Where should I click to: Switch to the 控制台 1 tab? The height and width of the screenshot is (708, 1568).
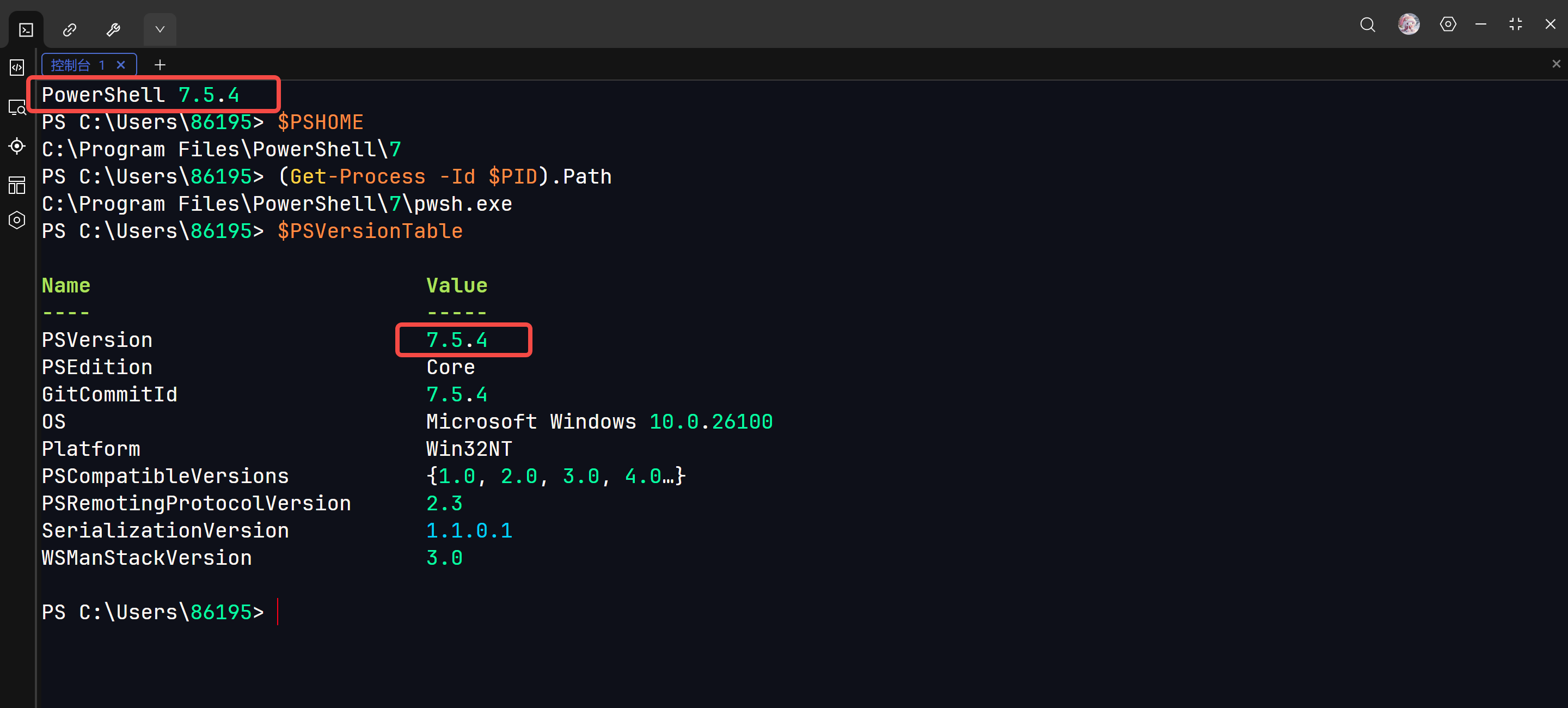click(x=77, y=64)
